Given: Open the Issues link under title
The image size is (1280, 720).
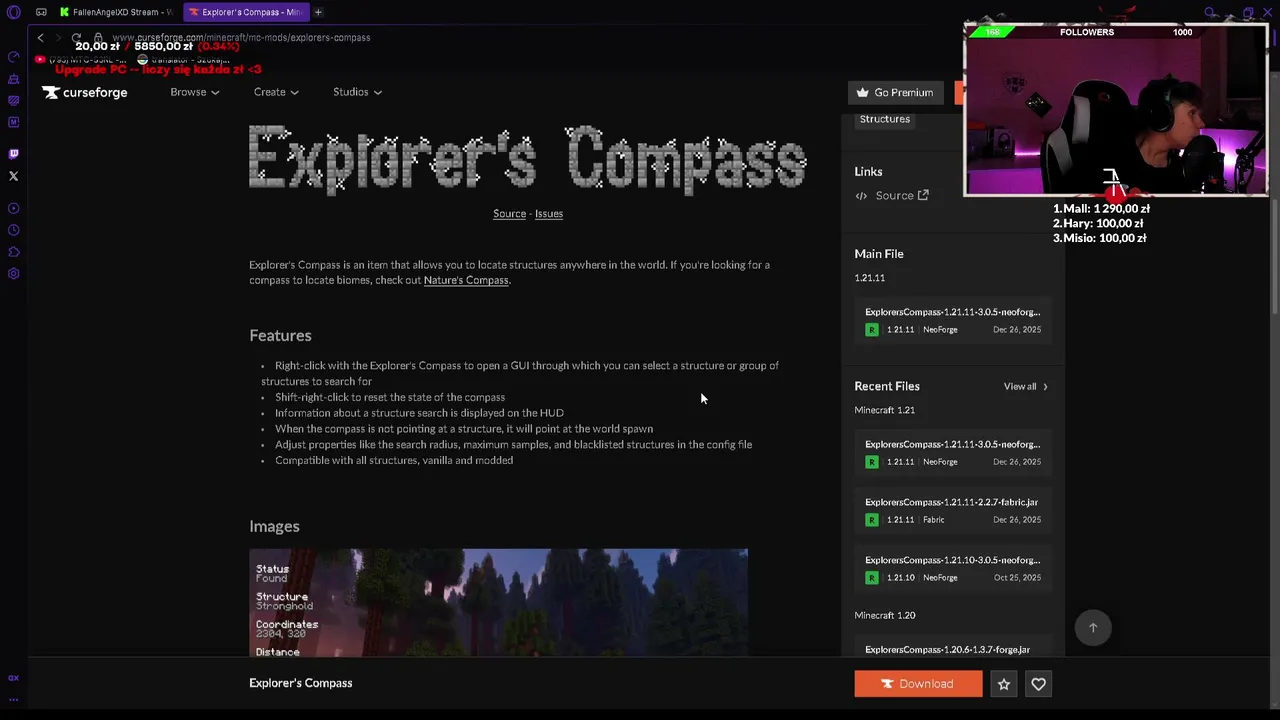Looking at the screenshot, I should (549, 213).
